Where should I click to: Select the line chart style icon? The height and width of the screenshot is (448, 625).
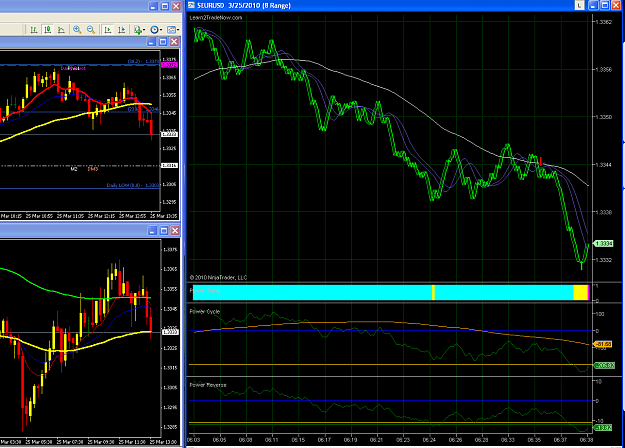pos(61,30)
